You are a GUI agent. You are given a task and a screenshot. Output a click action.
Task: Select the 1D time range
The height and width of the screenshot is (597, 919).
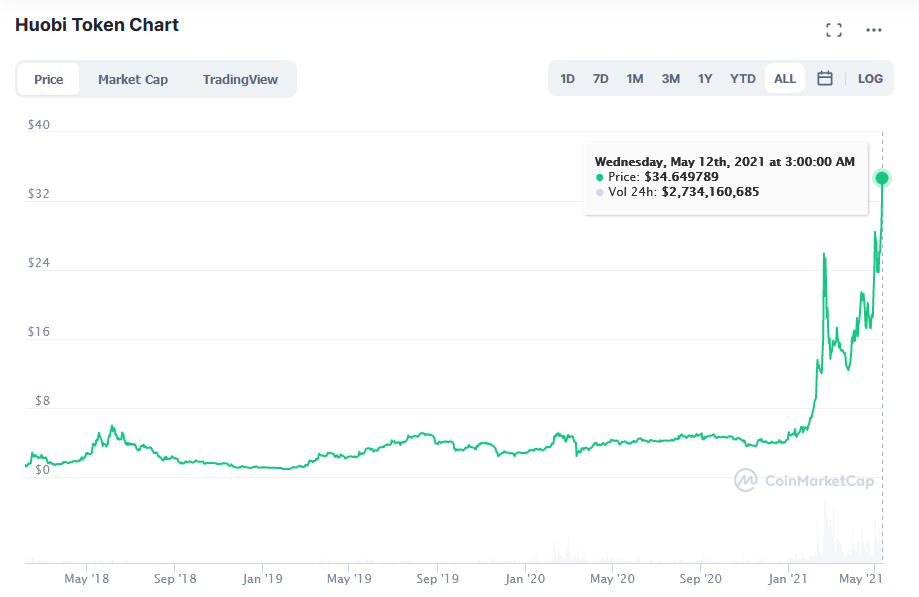click(567, 79)
